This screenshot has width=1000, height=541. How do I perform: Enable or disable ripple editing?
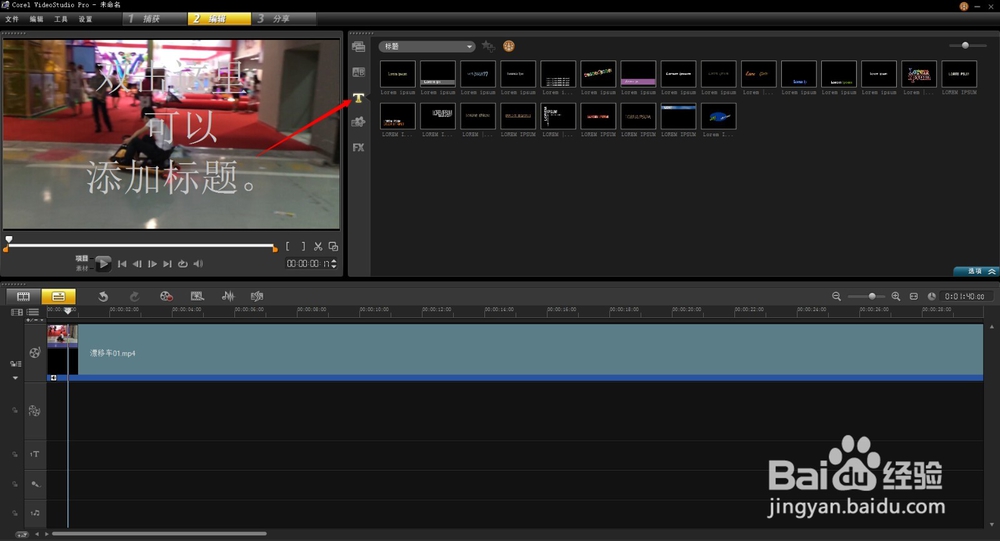[x=15, y=364]
